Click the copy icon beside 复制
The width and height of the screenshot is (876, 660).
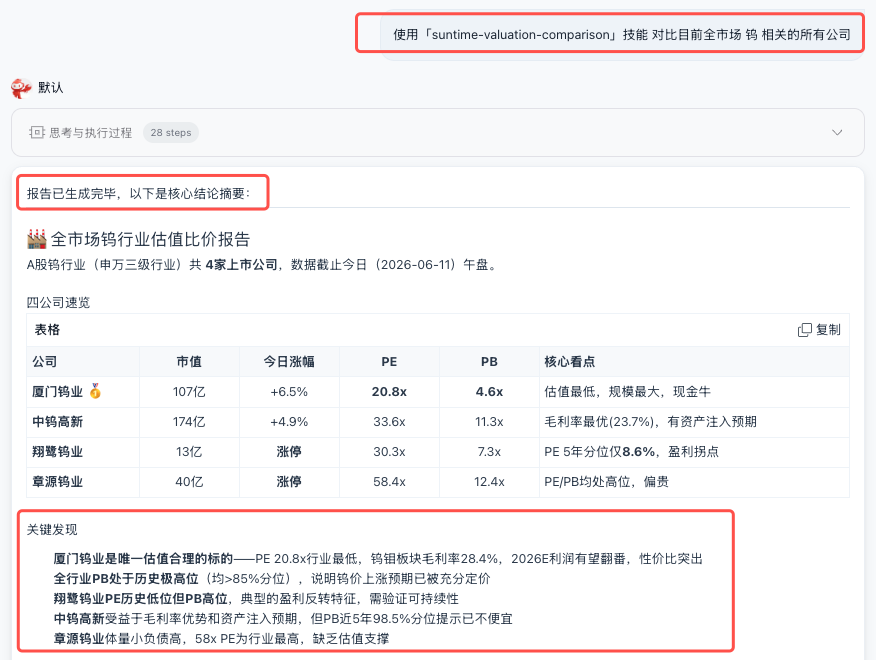click(804, 330)
